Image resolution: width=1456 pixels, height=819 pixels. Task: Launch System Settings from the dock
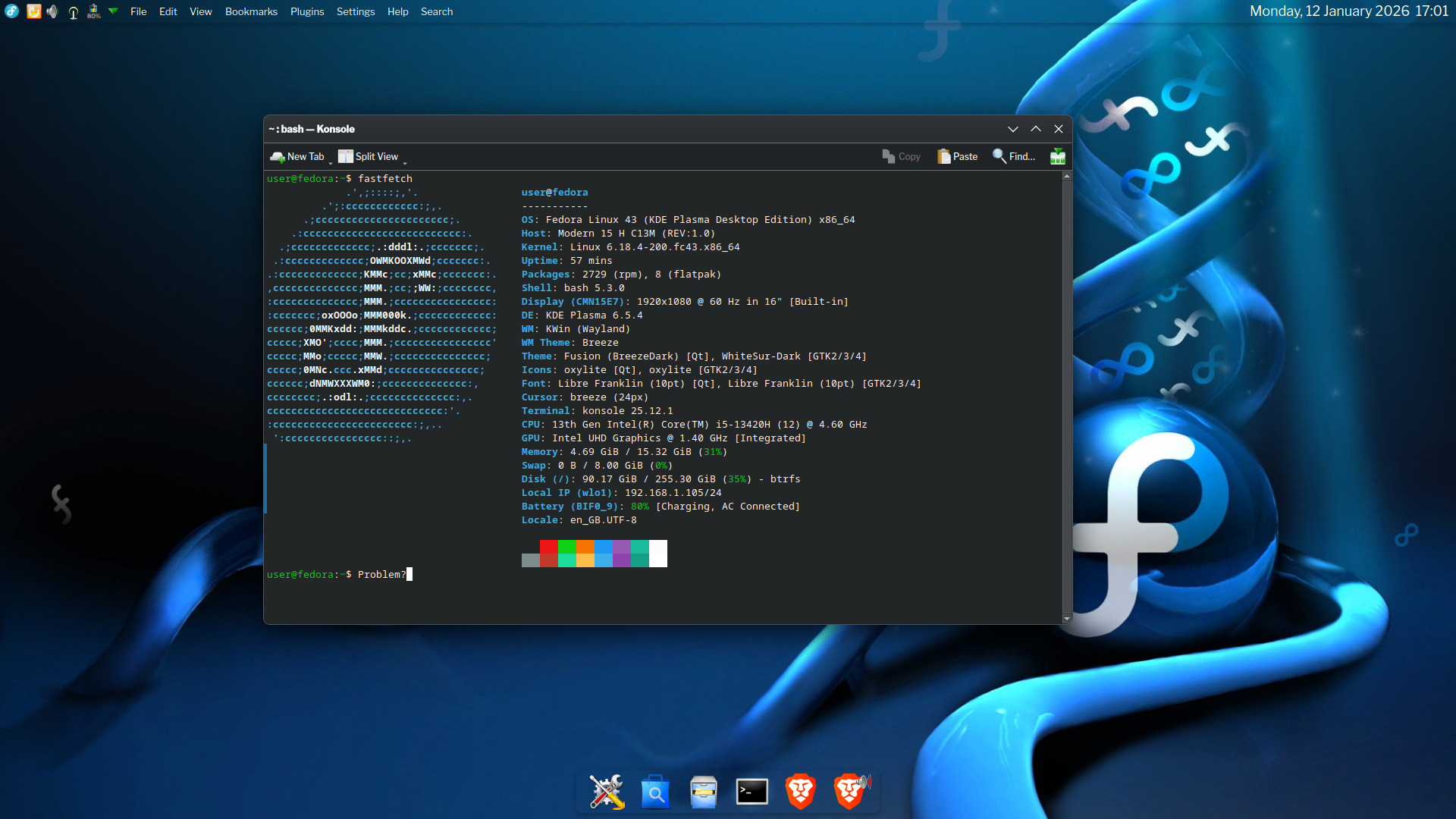[607, 792]
